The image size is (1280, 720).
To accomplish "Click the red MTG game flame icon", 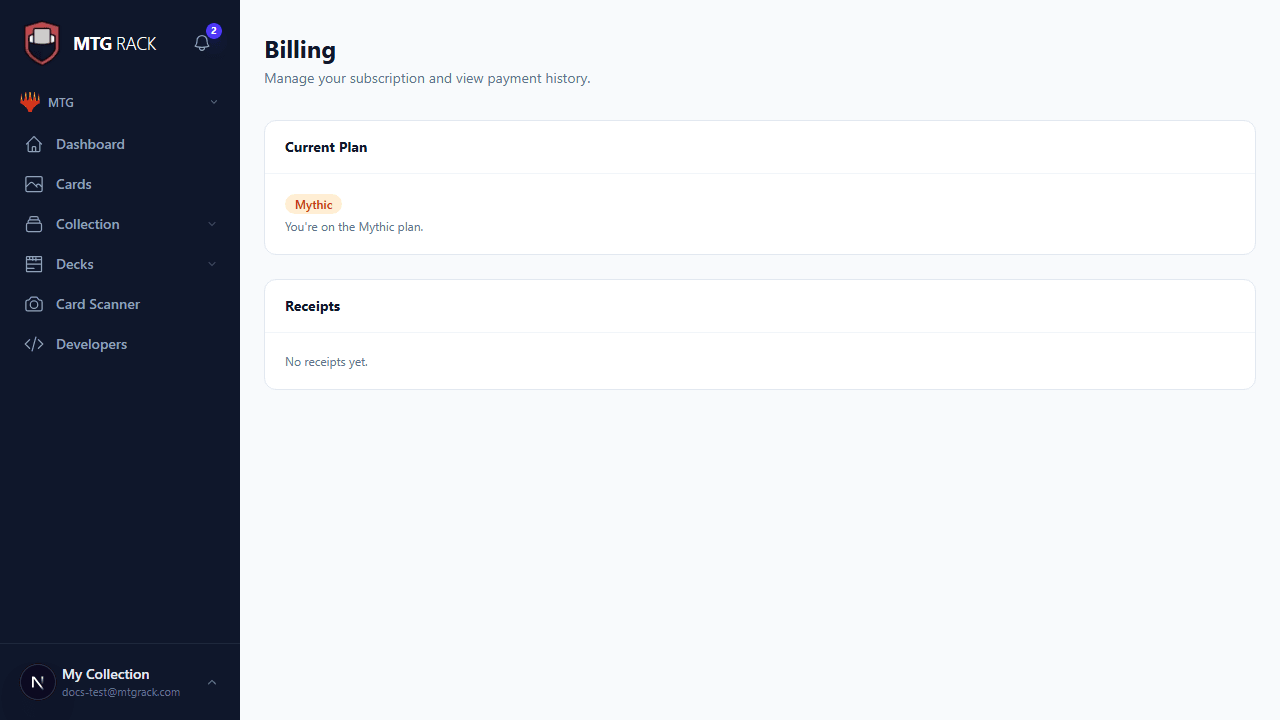I will 30,102.
